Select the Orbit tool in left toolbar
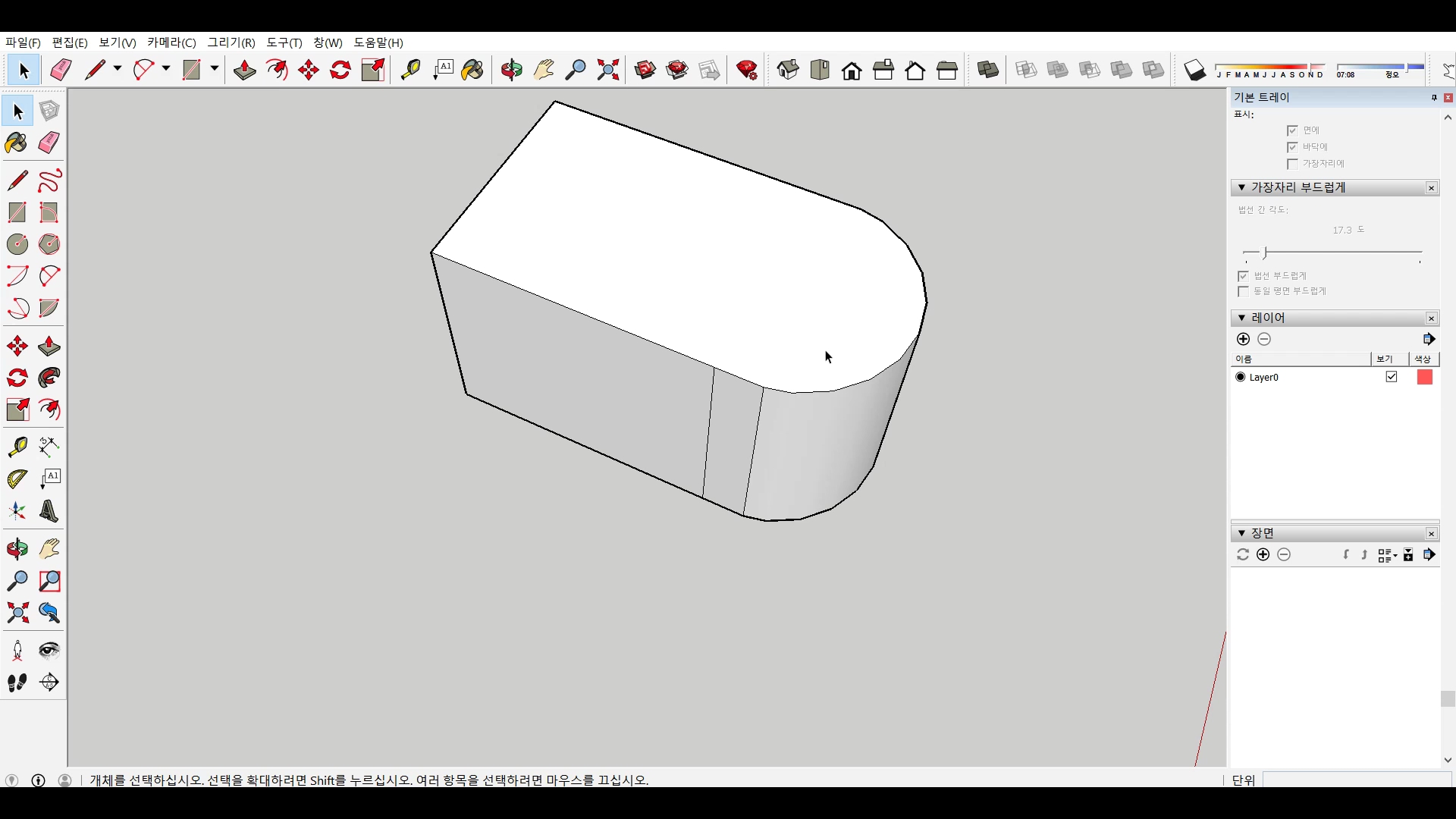 click(17, 549)
